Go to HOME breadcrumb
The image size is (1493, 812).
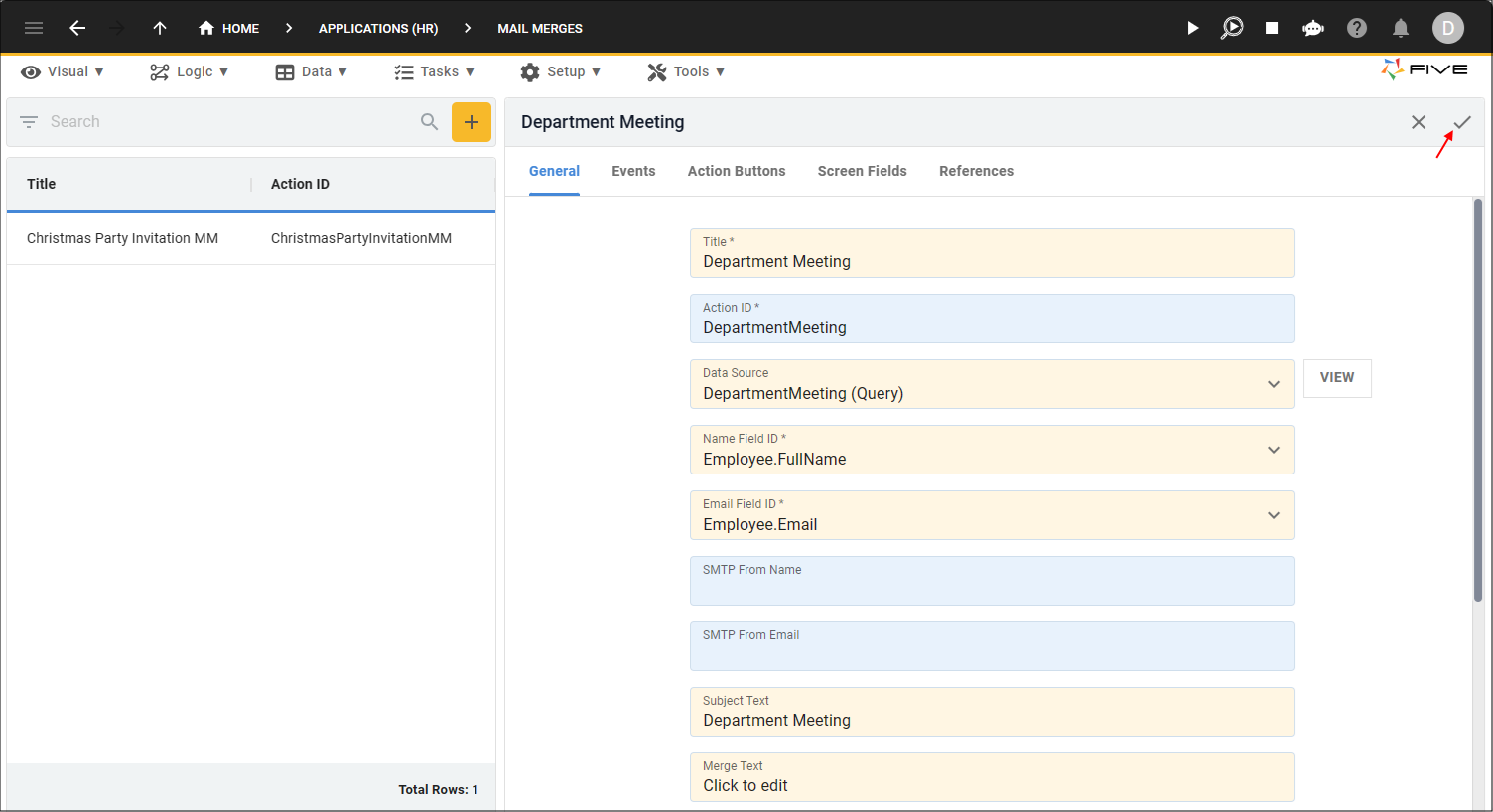click(228, 28)
